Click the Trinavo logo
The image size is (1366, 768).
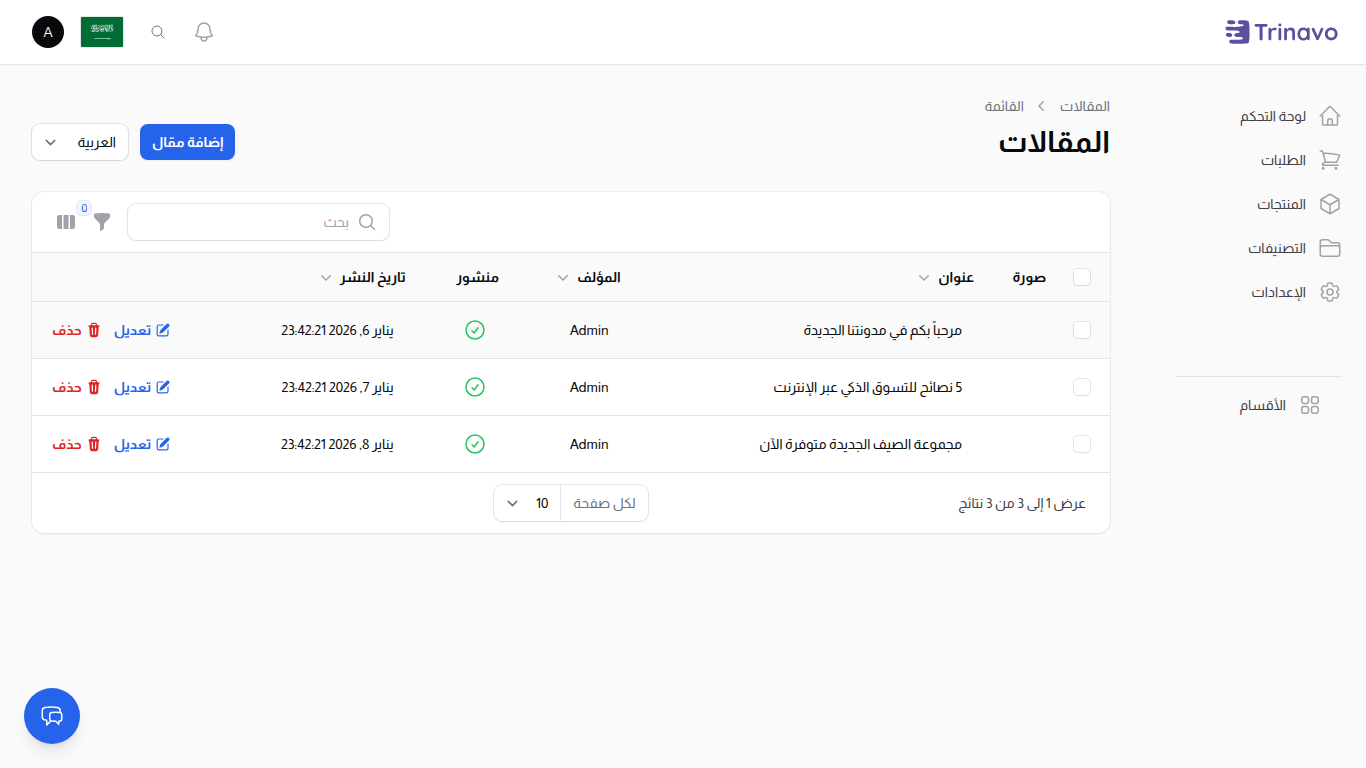[x=1282, y=31]
